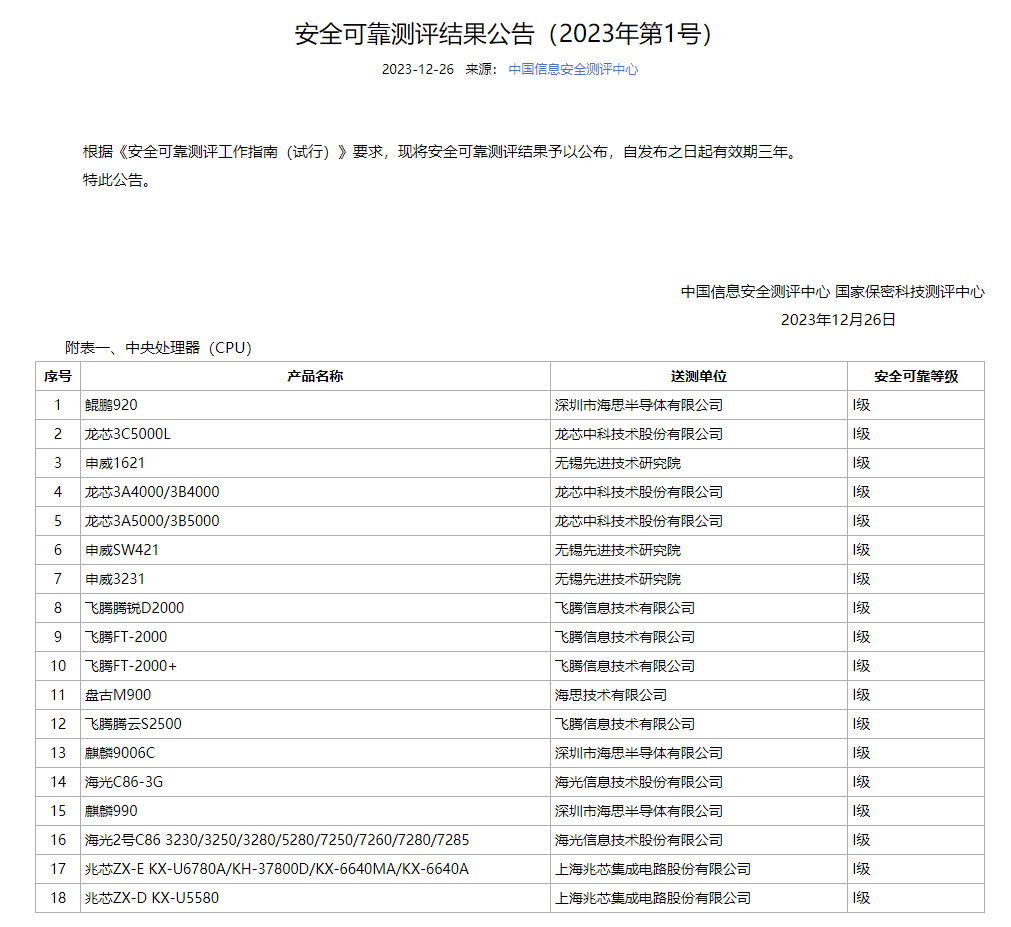This screenshot has height=927, width=1011.
Task: Click the 产品名称 column header
Action: (x=315, y=376)
